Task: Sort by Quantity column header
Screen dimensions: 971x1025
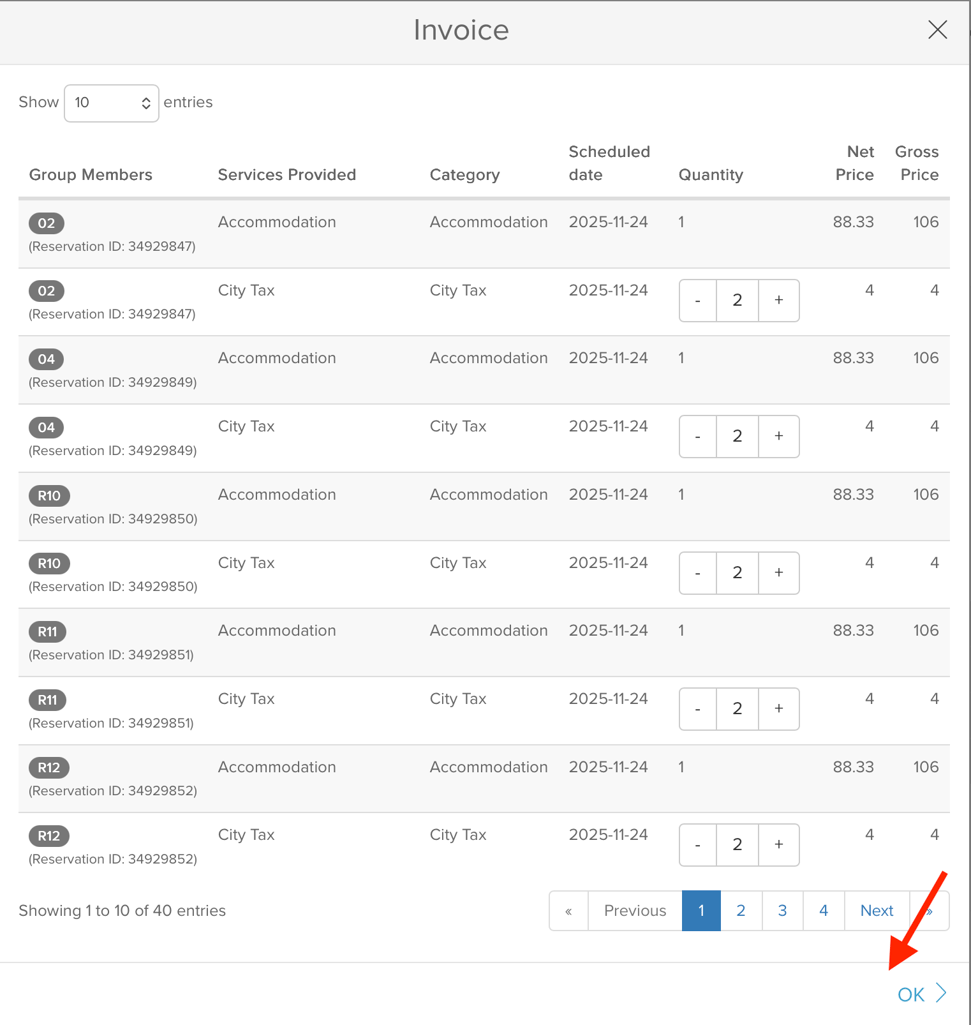Action: click(x=711, y=175)
